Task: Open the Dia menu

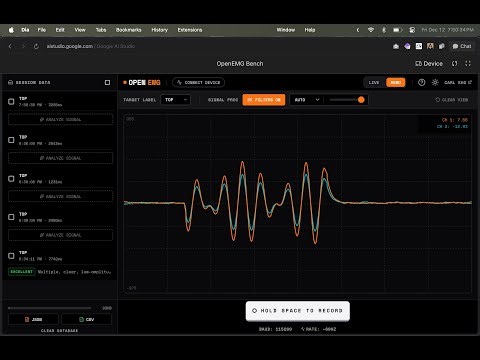Action: 25,30
